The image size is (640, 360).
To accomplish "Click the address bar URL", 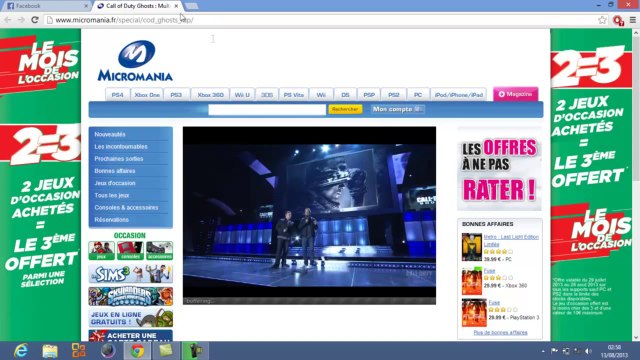I will [124, 20].
